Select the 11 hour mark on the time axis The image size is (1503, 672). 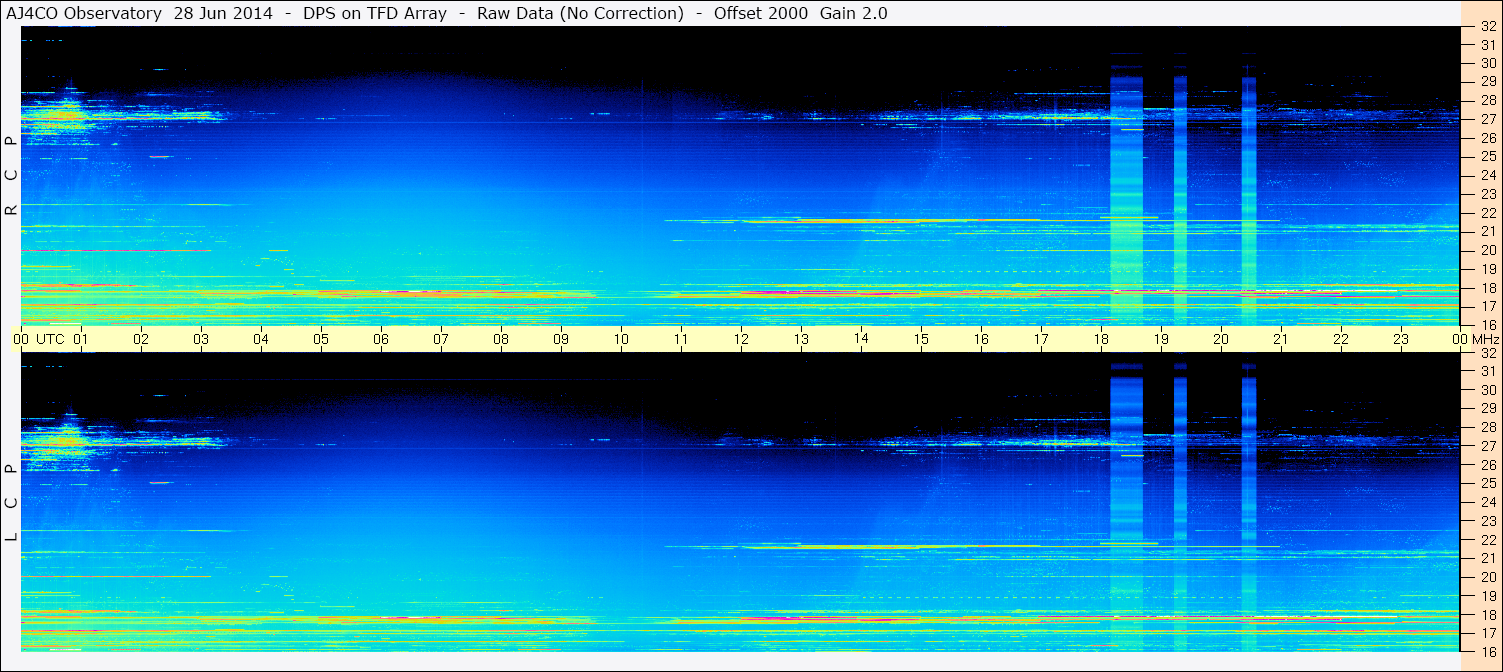click(x=681, y=339)
